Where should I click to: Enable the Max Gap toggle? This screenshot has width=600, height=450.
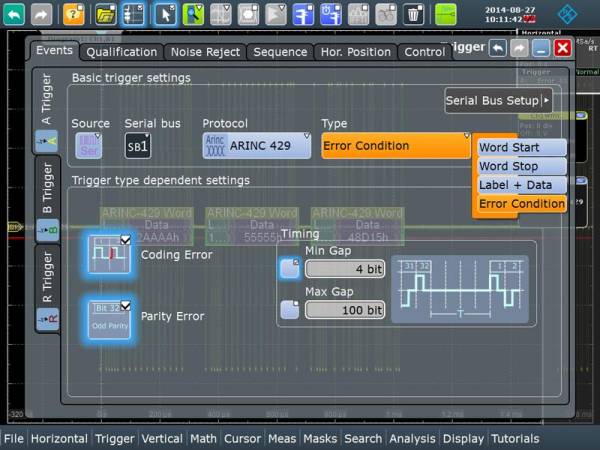[290, 310]
